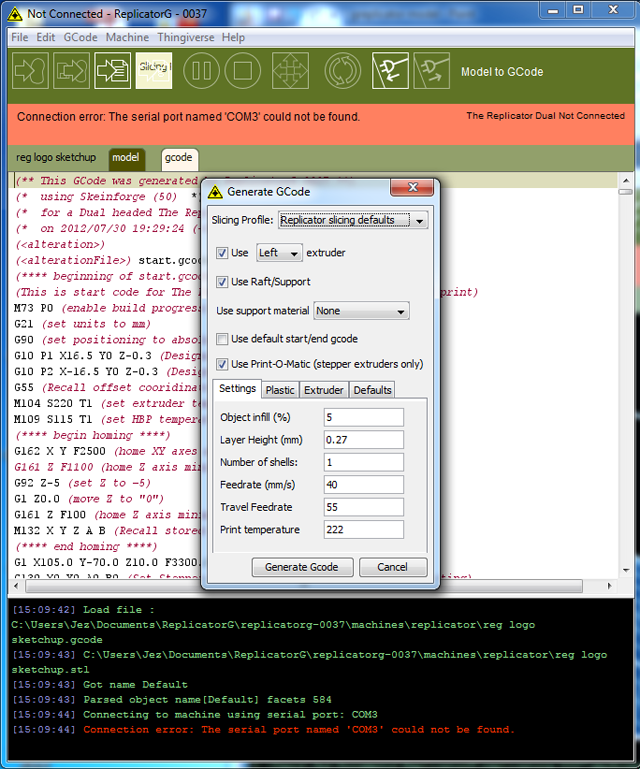640x769 pixels.
Task: Click the Travel Feedrate field
Action: click(x=364, y=508)
